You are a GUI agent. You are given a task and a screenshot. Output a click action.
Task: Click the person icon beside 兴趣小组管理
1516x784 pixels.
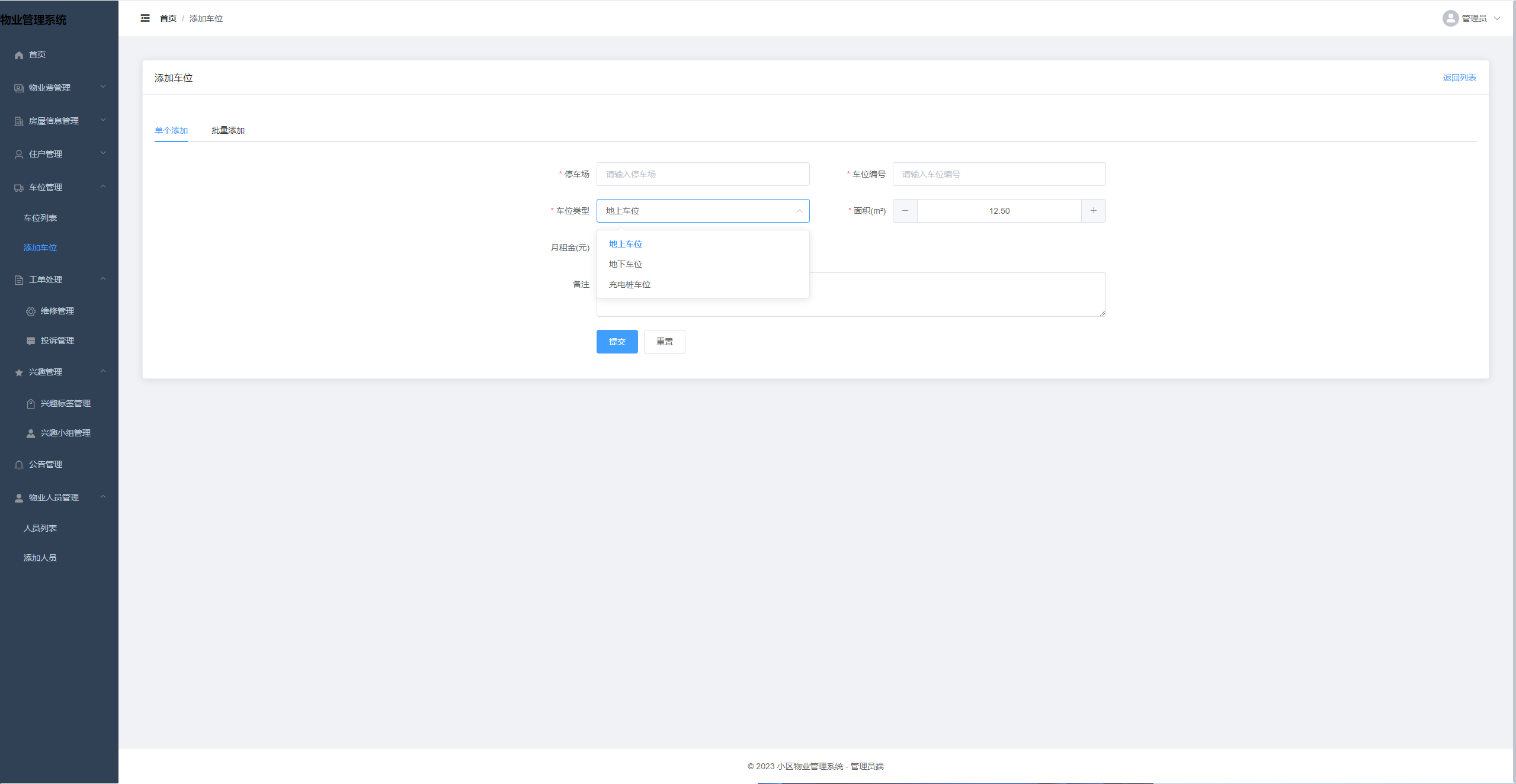pyautogui.click(x=31, y=433)
